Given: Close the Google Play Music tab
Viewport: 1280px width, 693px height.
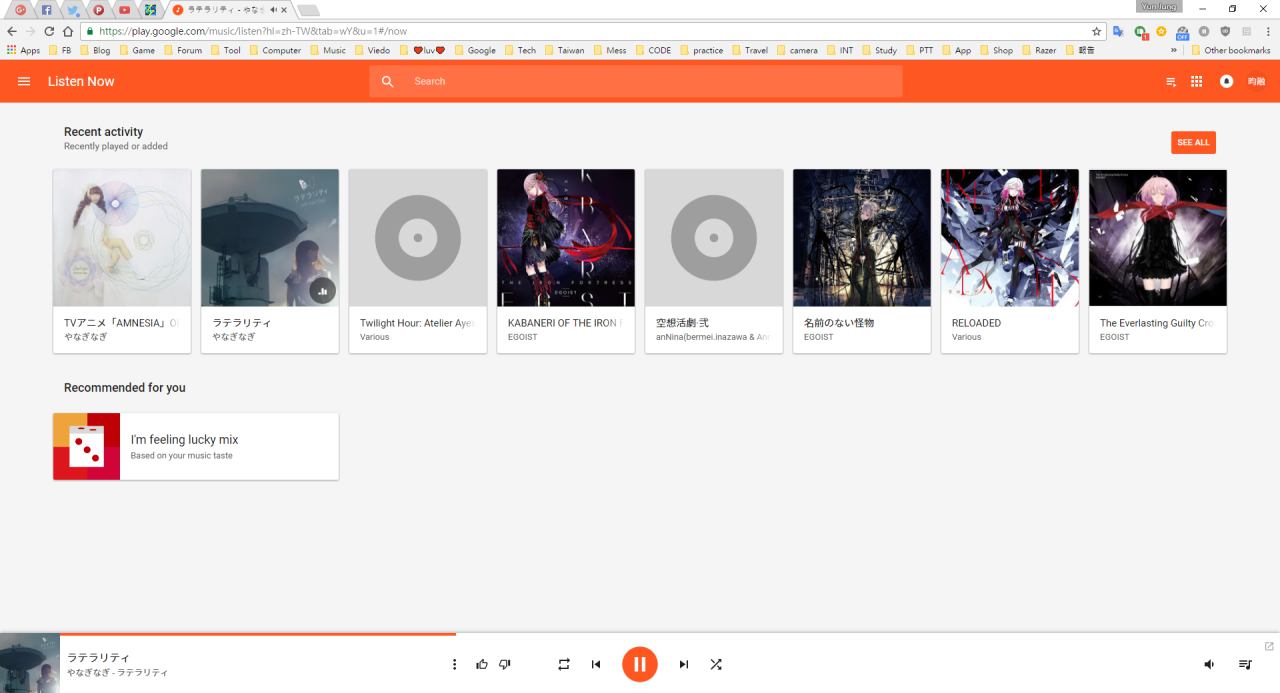Looking at the screenshot, I should (x=284, y=10).
